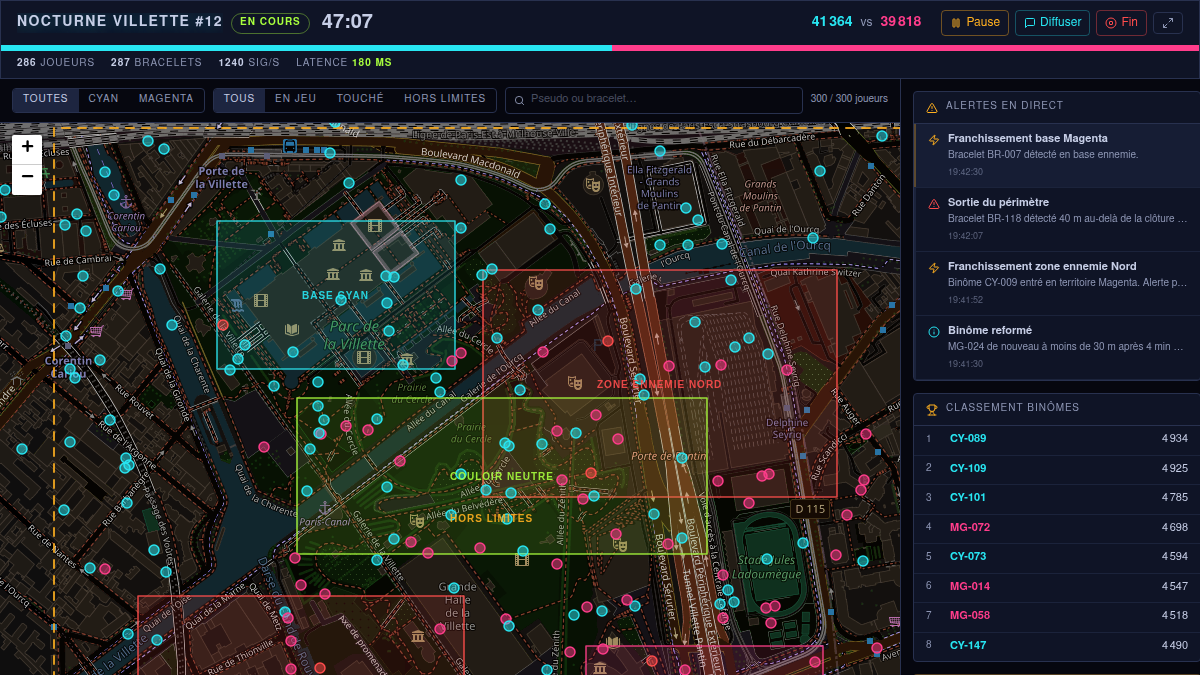Click the warning triangle beside ALERTES EN DIRECT
Screen dimensions: 1200x675
pyautogui.click(x=932, y=106)
